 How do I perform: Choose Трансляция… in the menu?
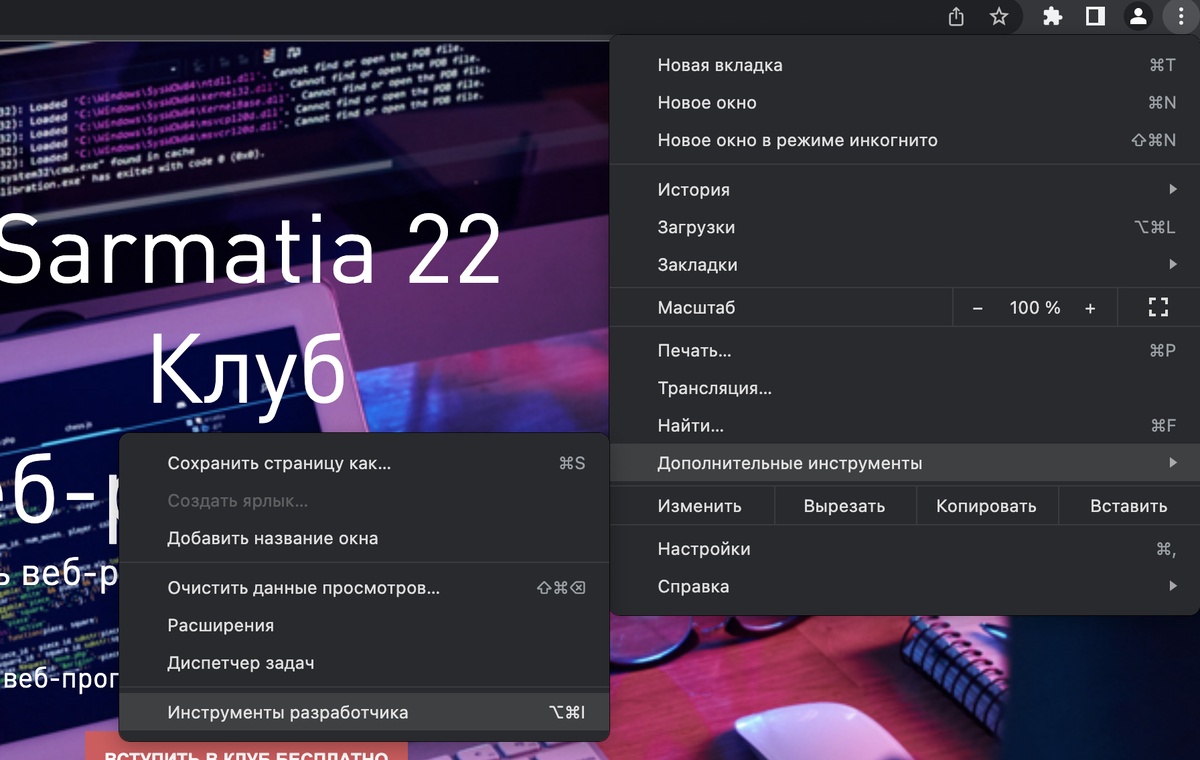[x=904, y=388]
